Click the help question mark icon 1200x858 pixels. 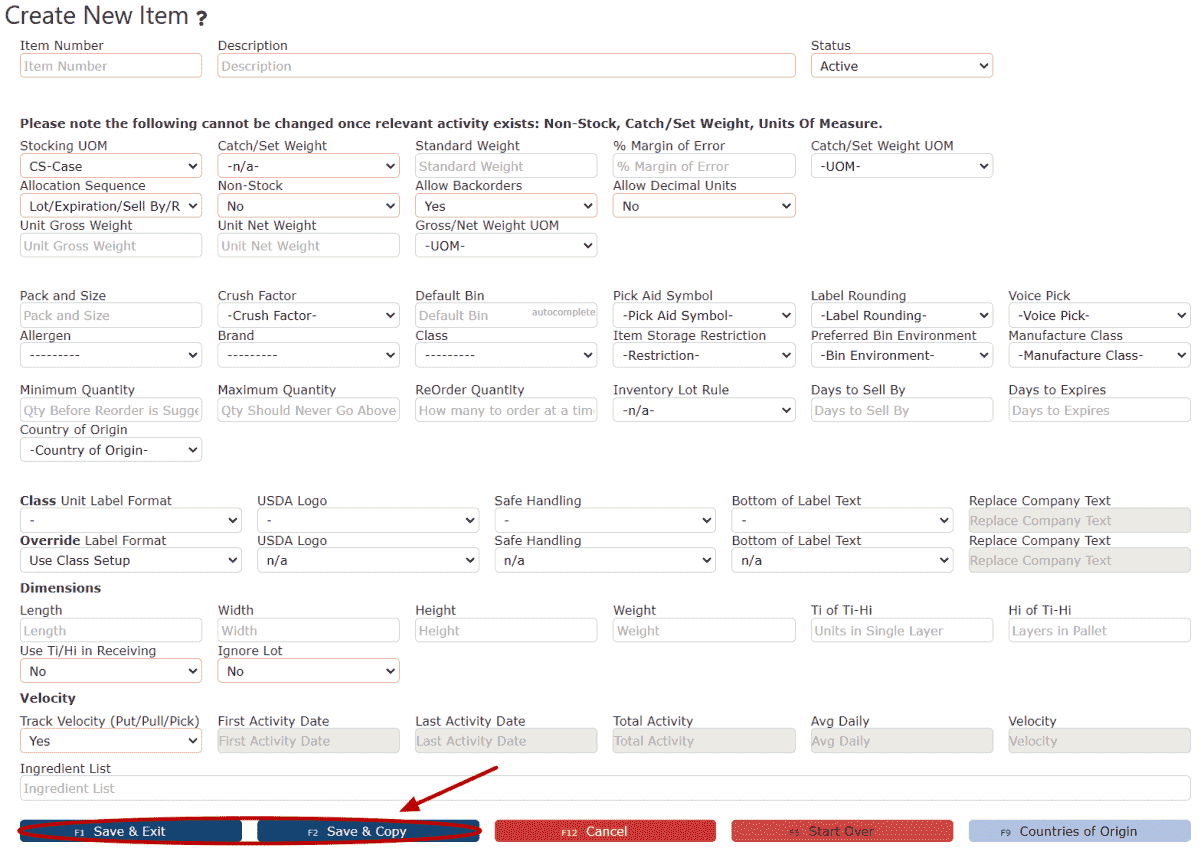pos(202,18)
